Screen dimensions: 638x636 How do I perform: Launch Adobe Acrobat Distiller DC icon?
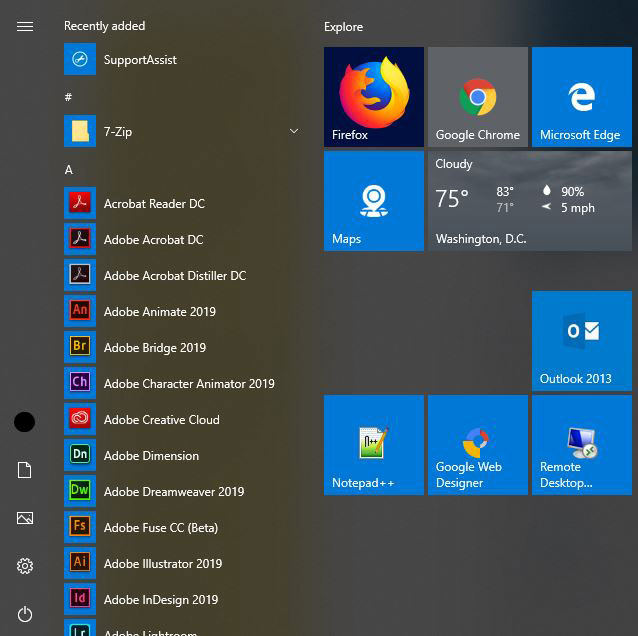80,275
